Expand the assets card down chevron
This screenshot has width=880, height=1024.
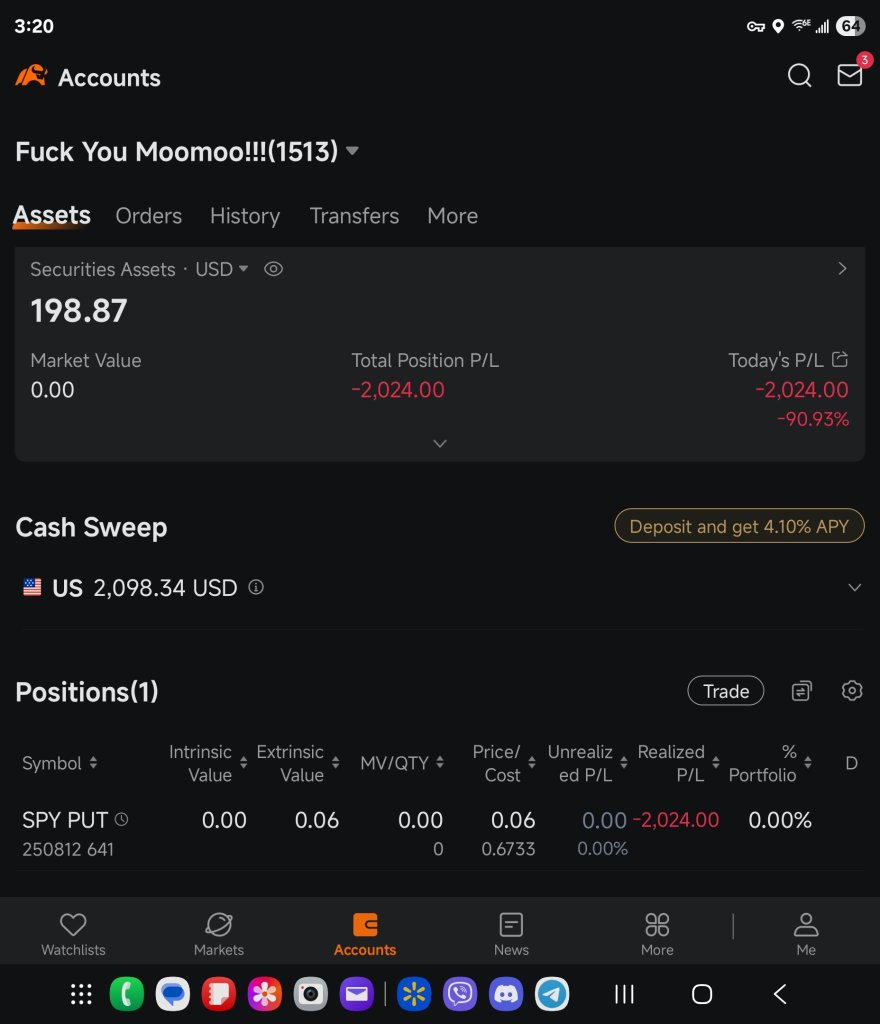(440, 443)
